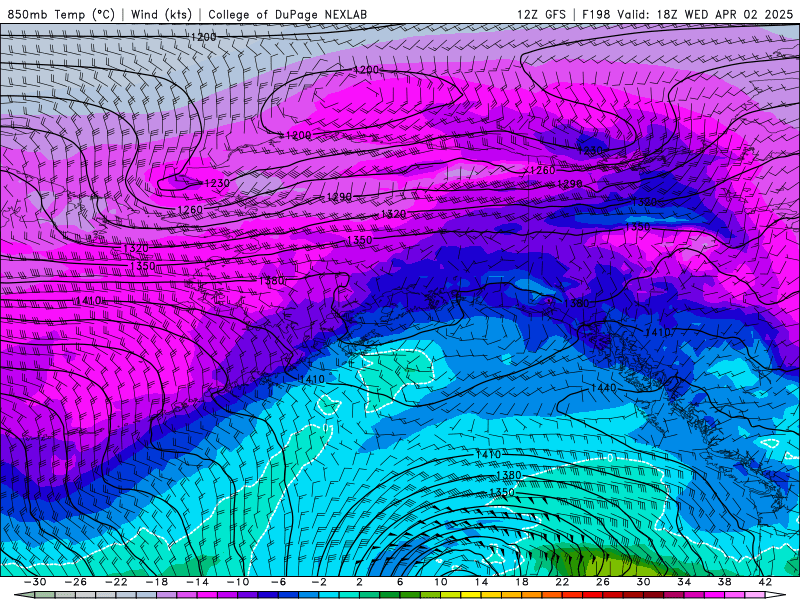The width and height of the screenshot is (800, 600).
Task: Click the 38 value on the color scale
Action: [x=724, y=582]
